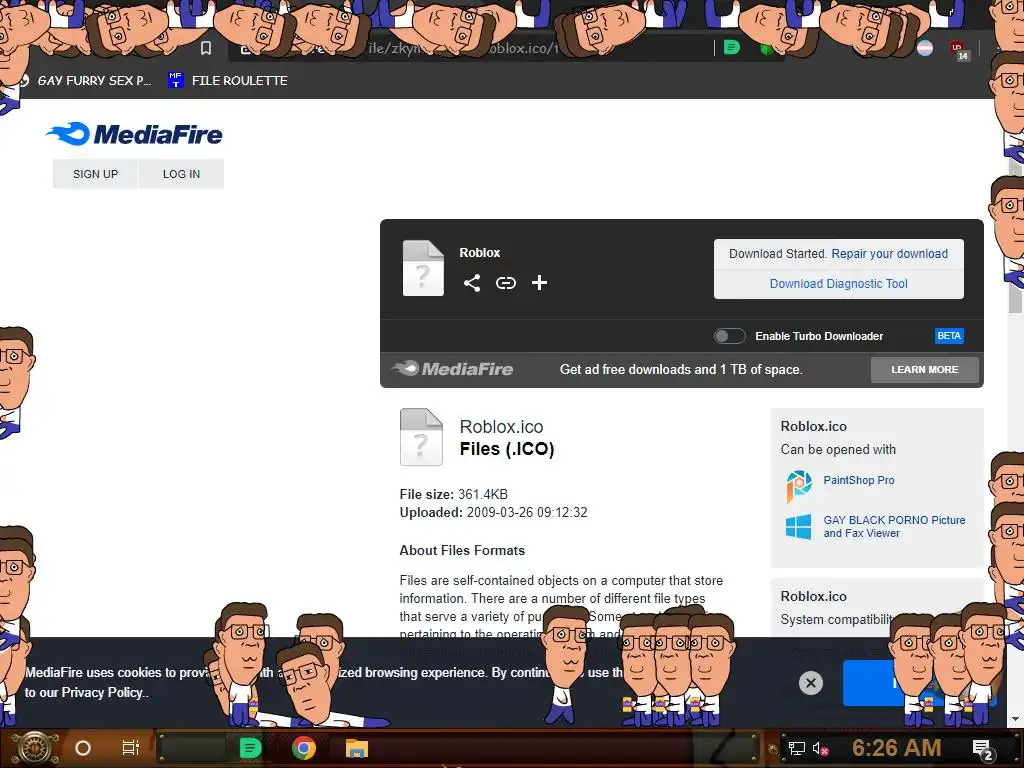Click the network icon in the system tray
This screenshot has width=1024, height=768.
pyautogui.click(x=796, y=748)
